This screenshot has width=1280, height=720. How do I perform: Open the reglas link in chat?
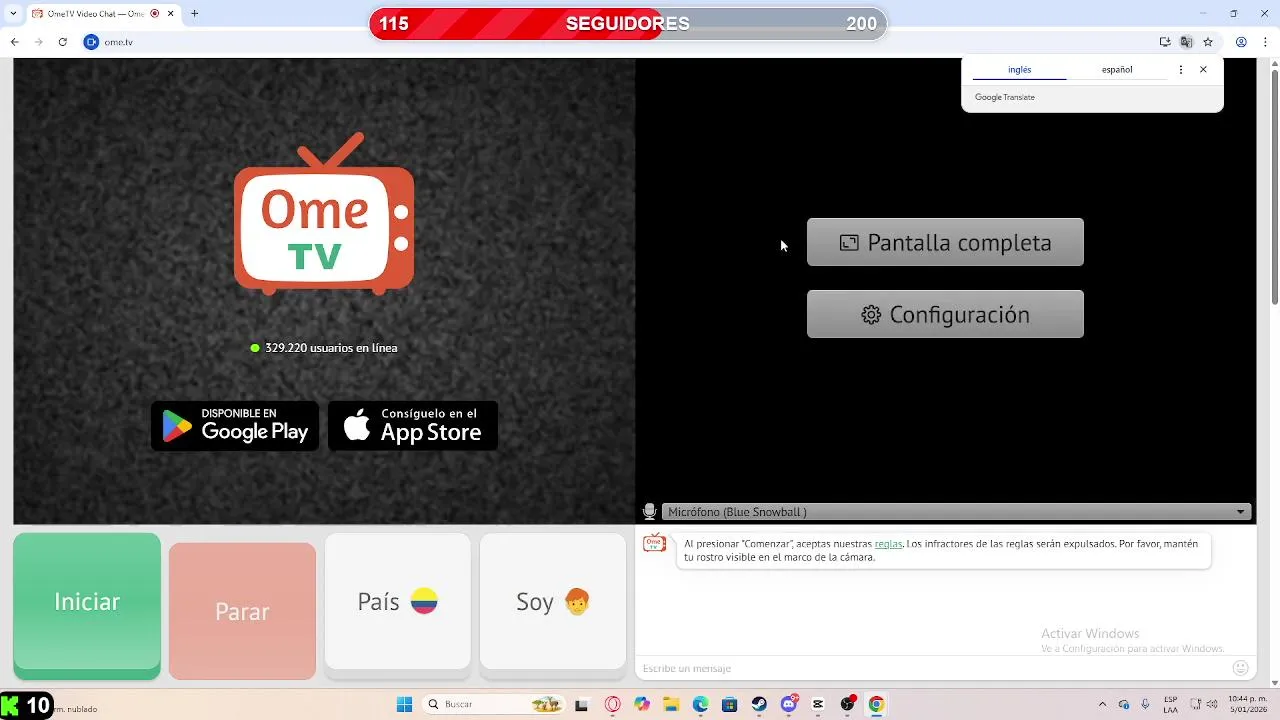888,544
